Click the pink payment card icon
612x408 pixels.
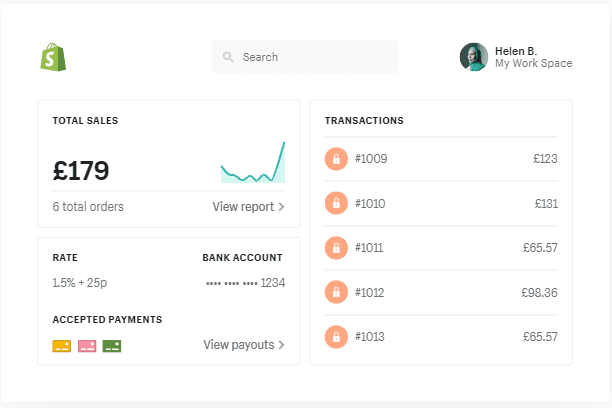(x=87, y=346)
